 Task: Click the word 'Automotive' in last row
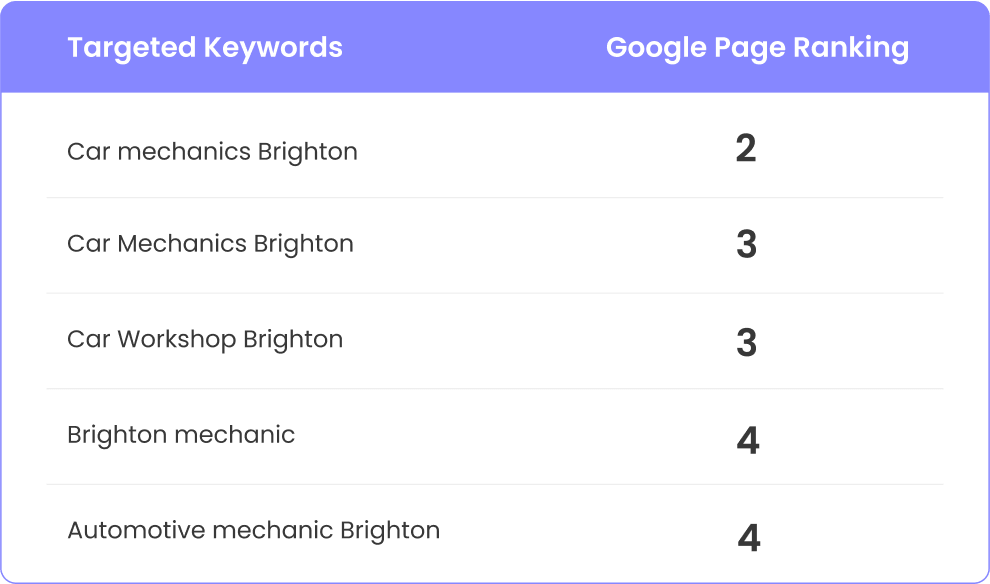coord(136,530)
